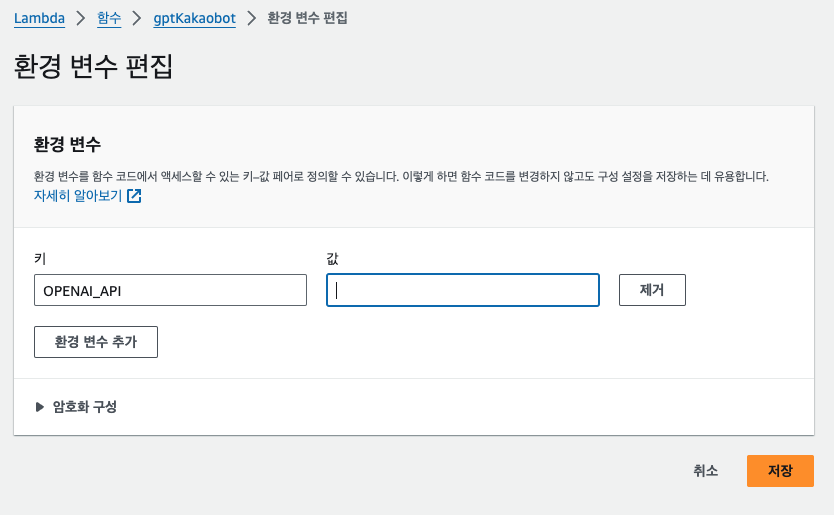Expand the 암호화 구성 section
Viewport: 834px width, 515px height.
pyautogui.click(x=76, y=407)
